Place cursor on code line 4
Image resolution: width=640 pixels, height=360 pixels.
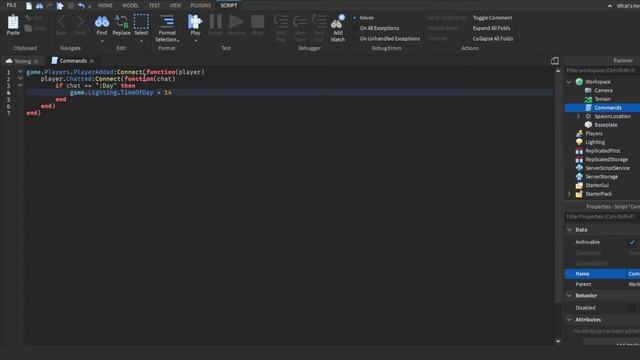point(290,93)
